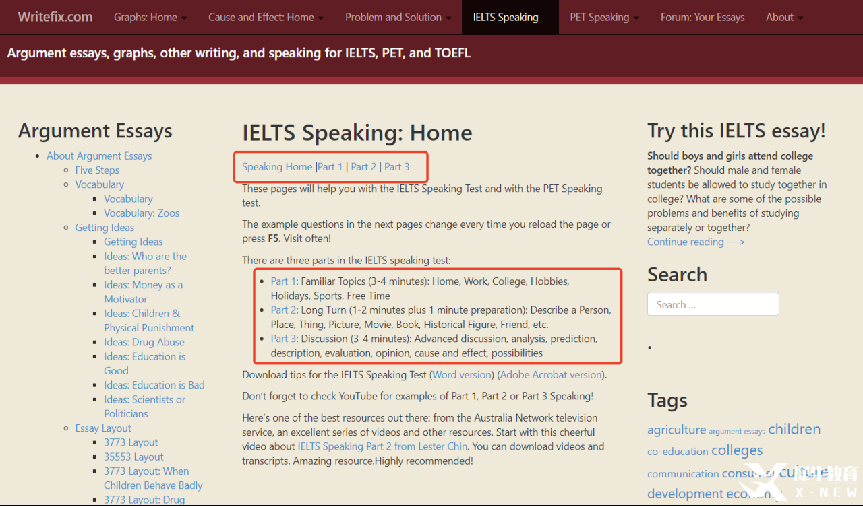Open the Part 3: Discussion bullet link
Image resolution: width=863 pixels, height=506 pixels.
coord(284,339)
